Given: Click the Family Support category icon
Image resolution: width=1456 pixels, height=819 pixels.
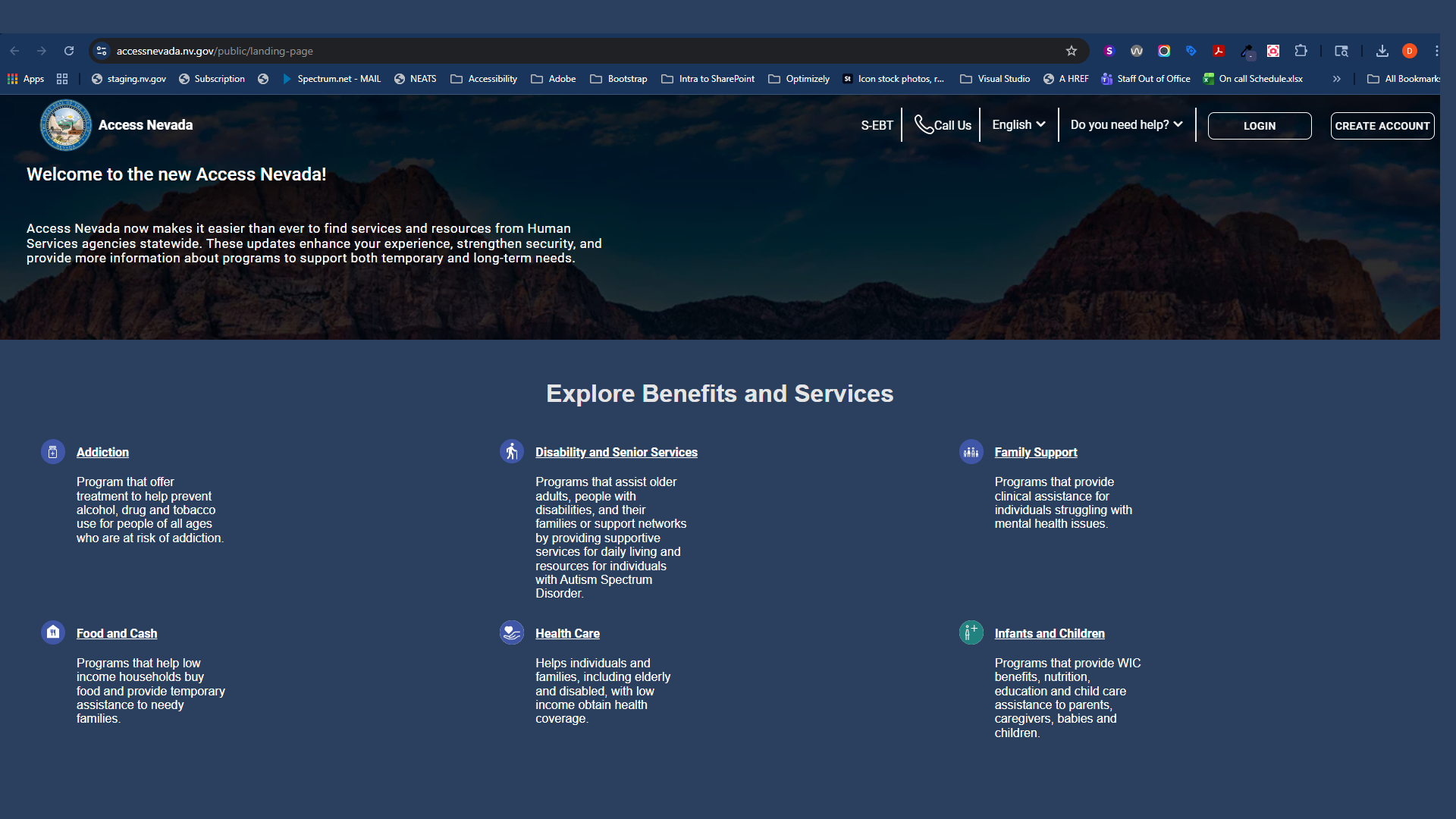Looking at the screenshot, I should tap(971, 452).
